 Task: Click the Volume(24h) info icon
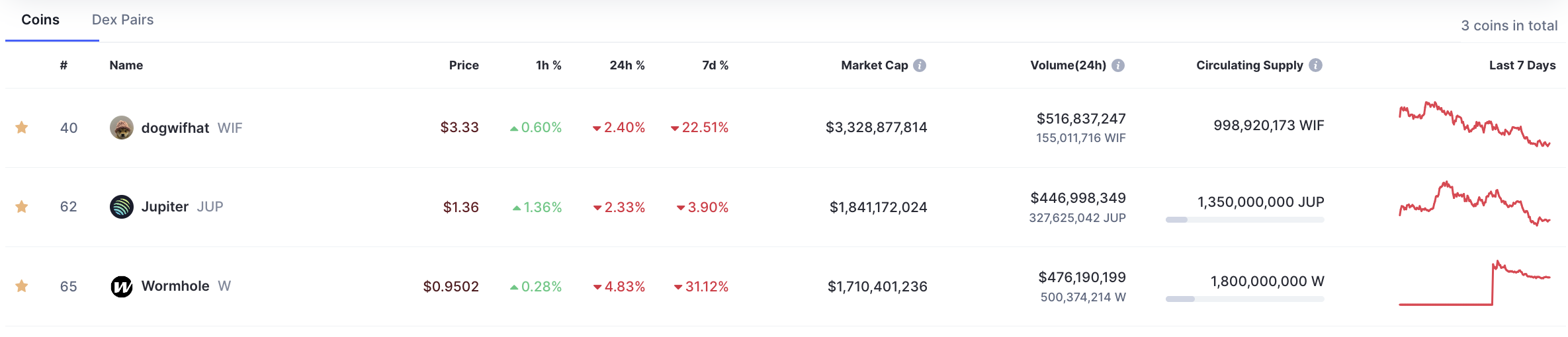(1118, 65)
